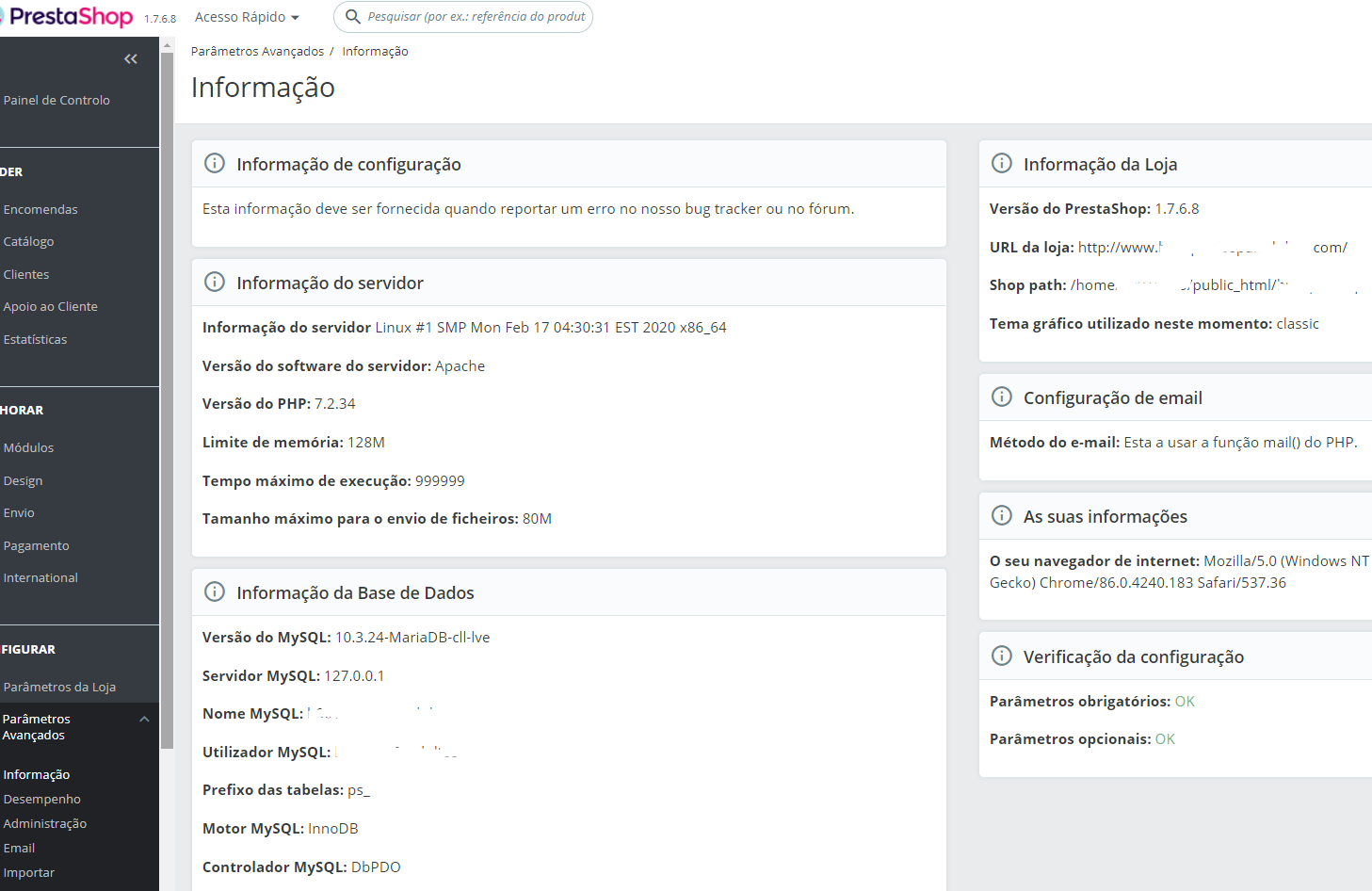Click the PrestaShop logo

click(x=68, y=17)
